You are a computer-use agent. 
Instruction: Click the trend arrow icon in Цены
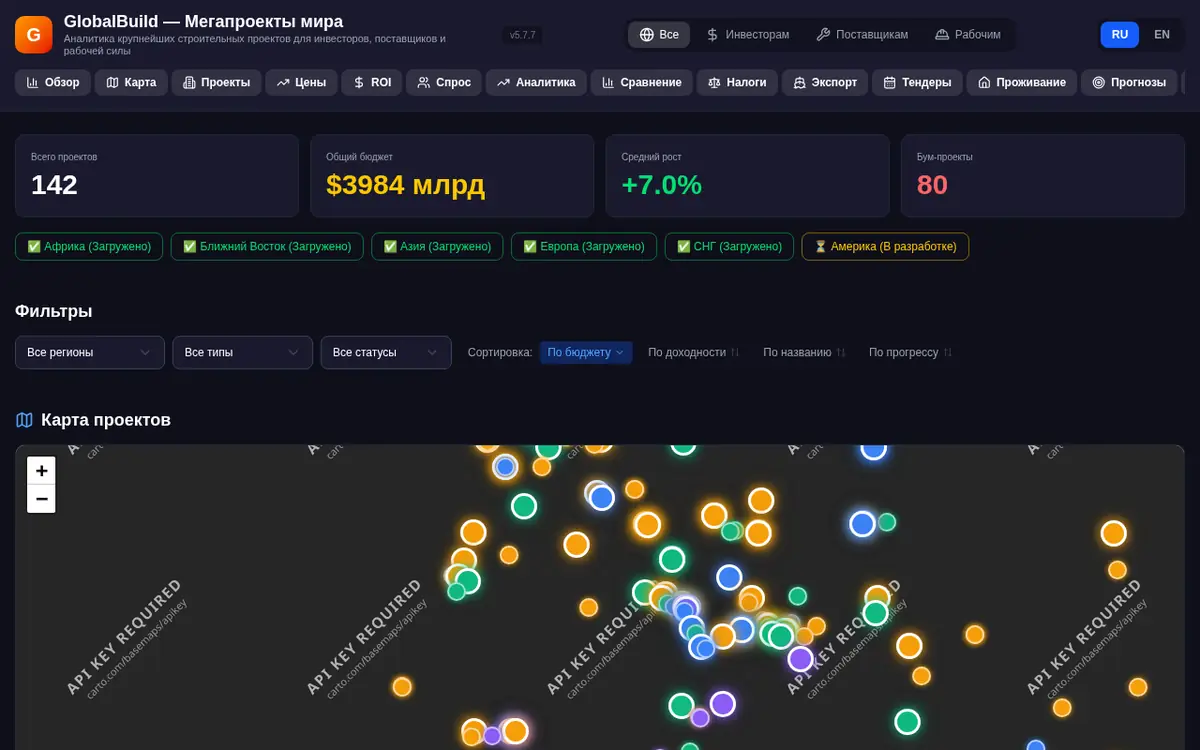(x=284, y=82)
